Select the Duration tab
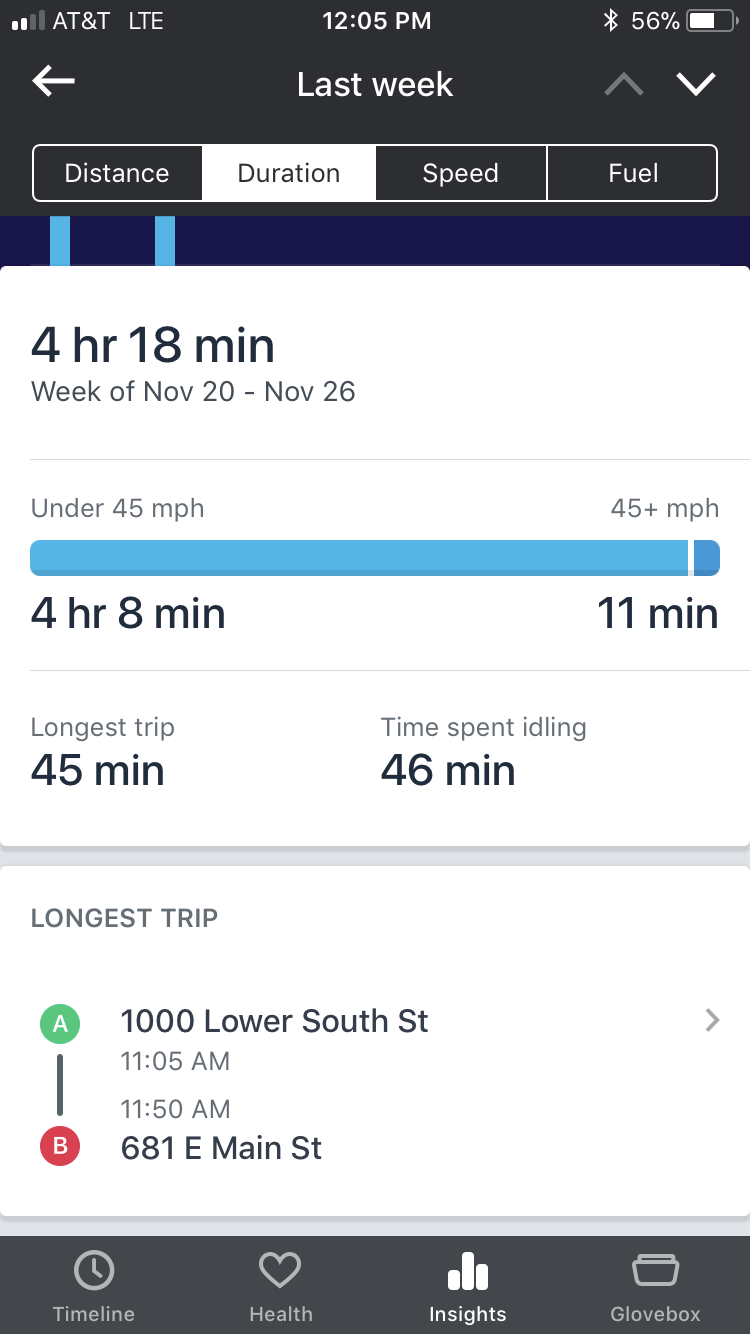 coord(289,173)
